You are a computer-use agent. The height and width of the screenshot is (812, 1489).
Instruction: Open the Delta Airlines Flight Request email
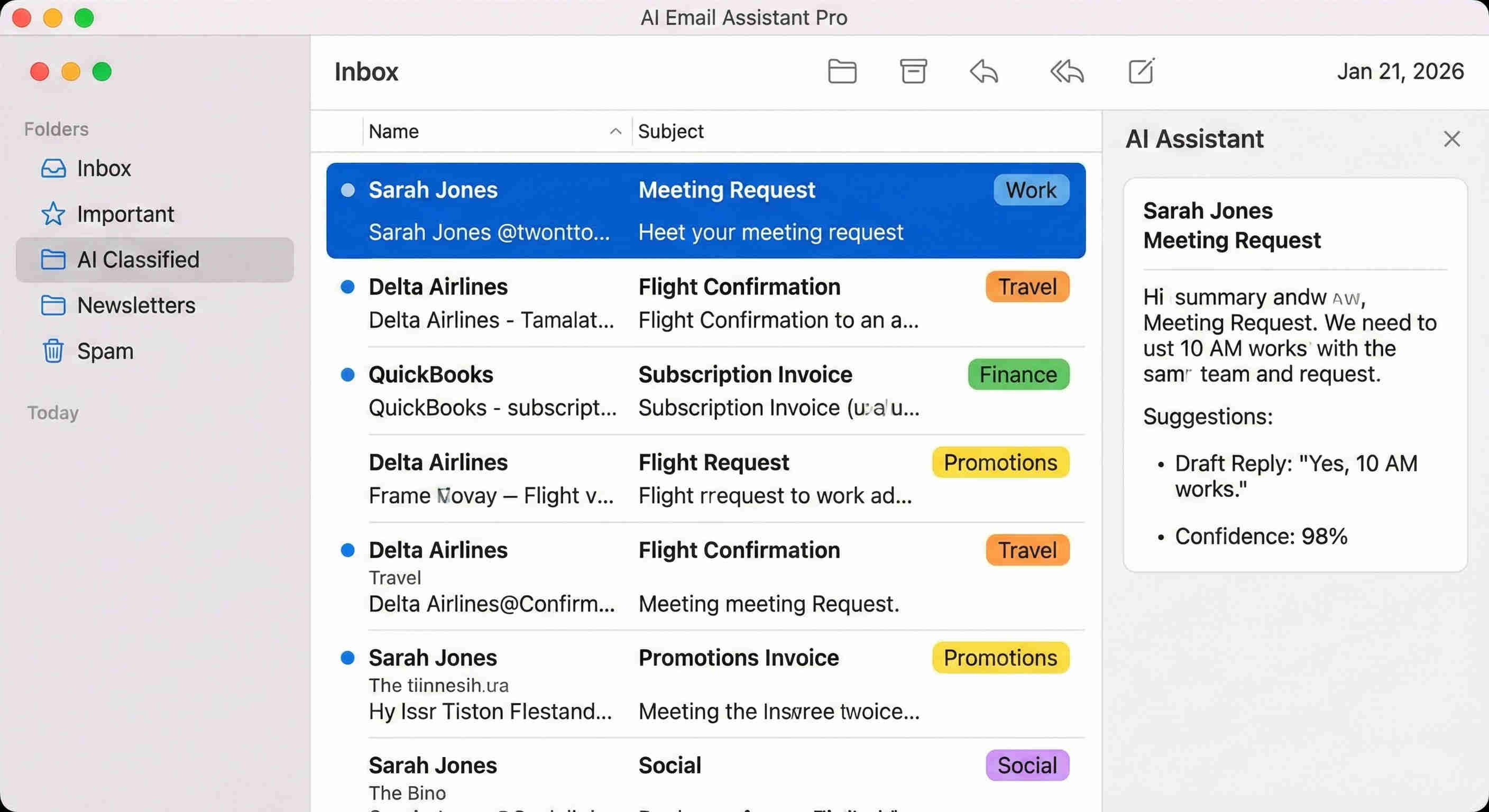[706, 478]
